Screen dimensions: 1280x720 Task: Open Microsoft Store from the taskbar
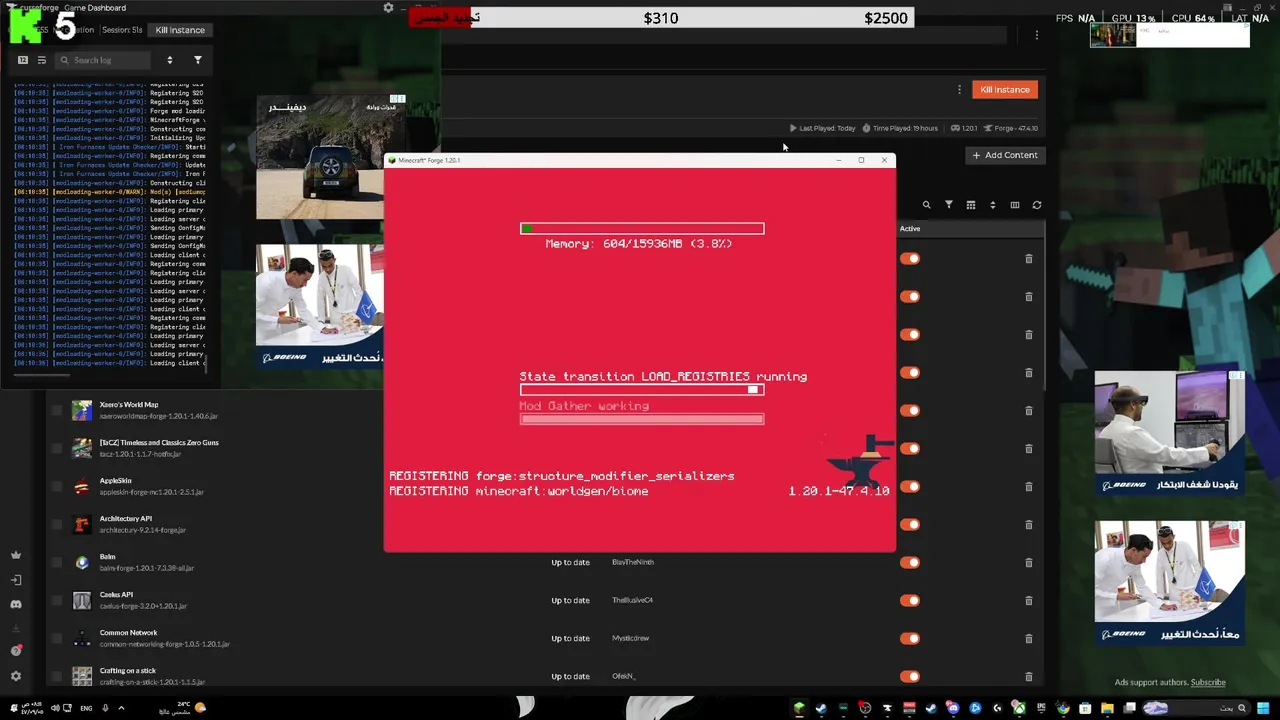pos(1085,708)
